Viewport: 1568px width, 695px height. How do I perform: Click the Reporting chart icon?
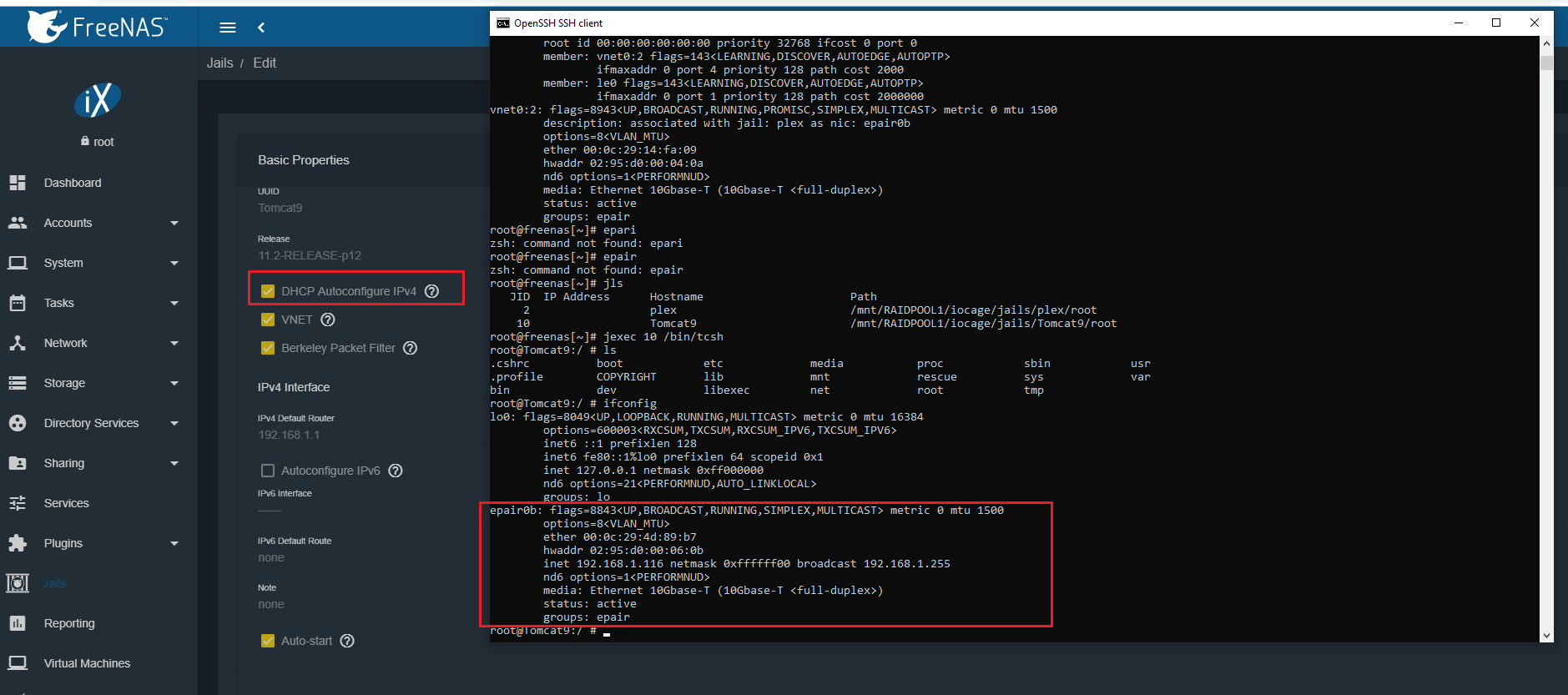18,623
